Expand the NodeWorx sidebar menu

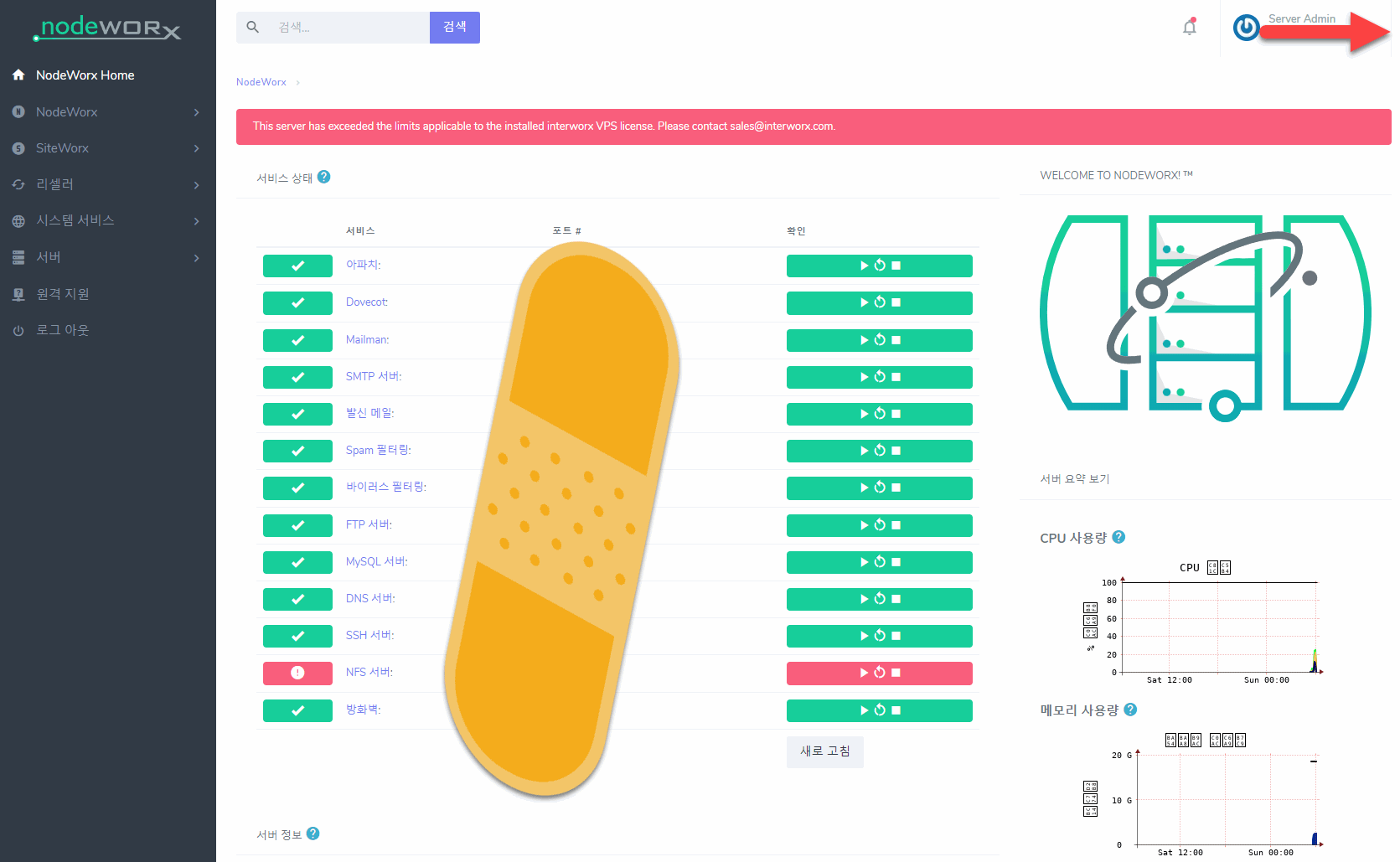[107, 112]
